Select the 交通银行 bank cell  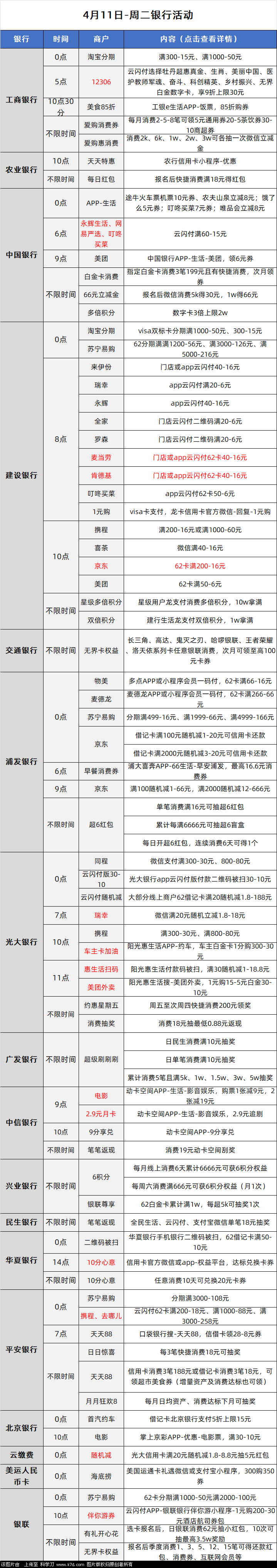click(x=21, y=651)
